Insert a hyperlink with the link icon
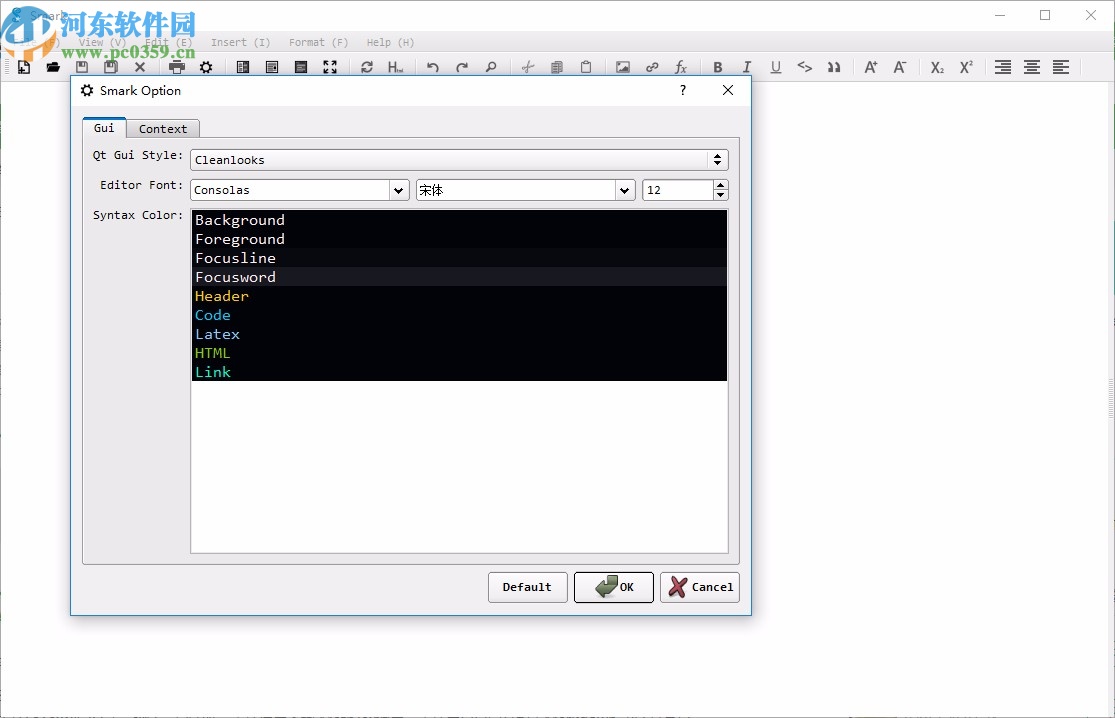This screenshot has width=1115, height=718. (x=653, y=67)
